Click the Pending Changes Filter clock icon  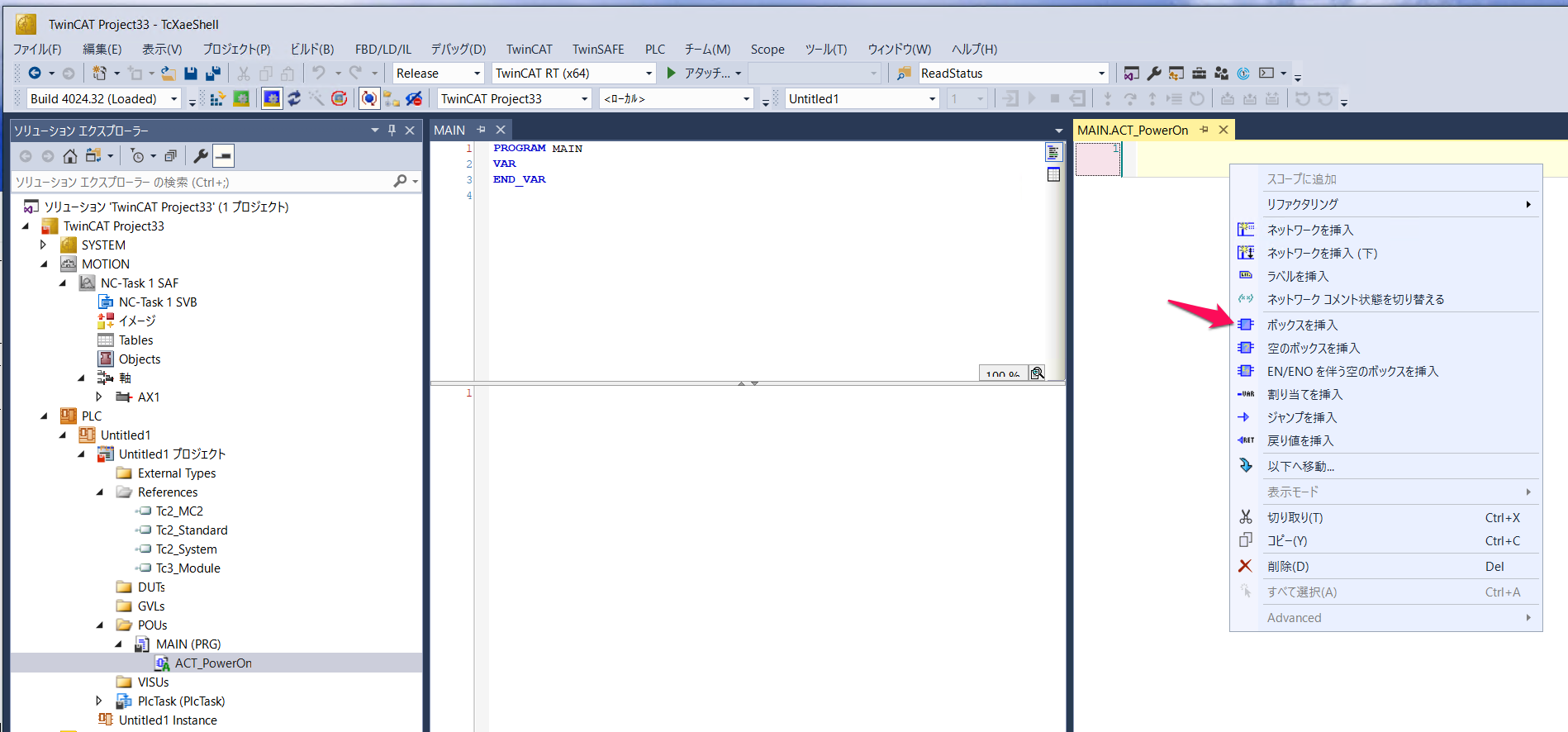(x=138, y=156)
